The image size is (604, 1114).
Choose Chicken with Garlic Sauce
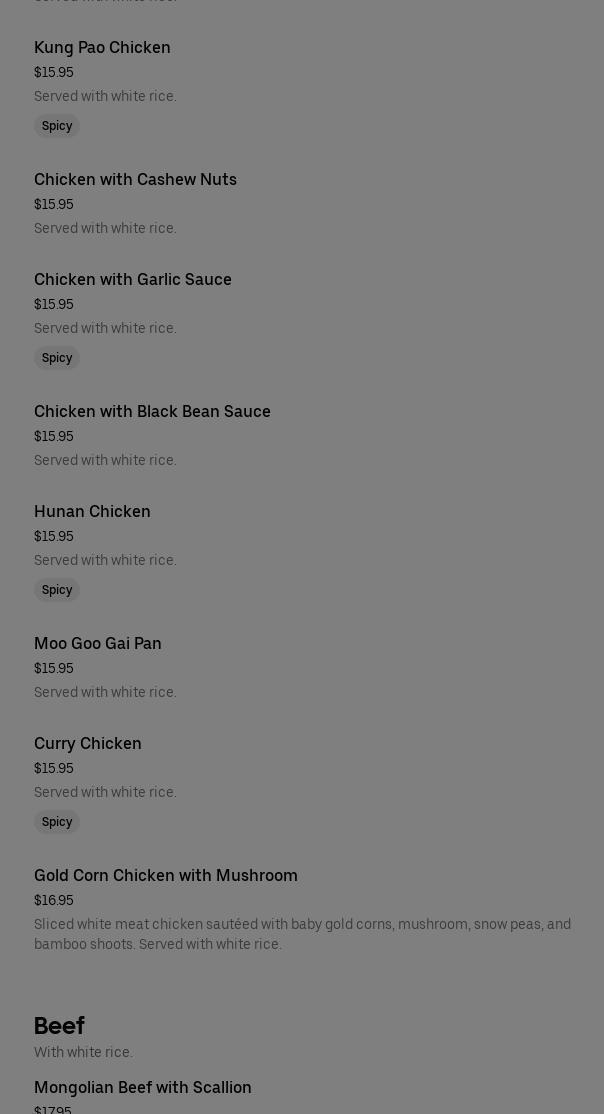[133, 280]
